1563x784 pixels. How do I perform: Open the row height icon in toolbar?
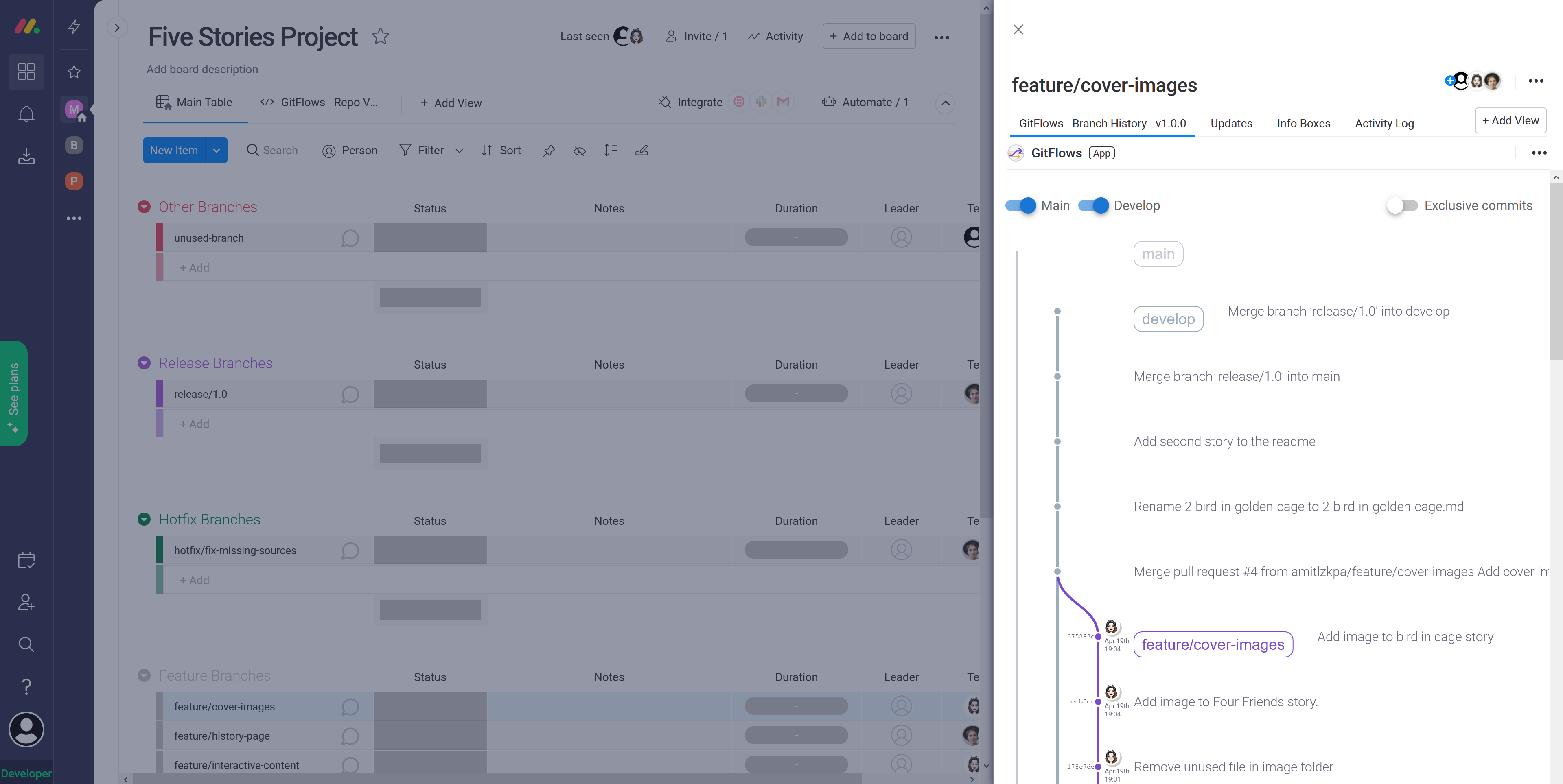pos(611,151)
